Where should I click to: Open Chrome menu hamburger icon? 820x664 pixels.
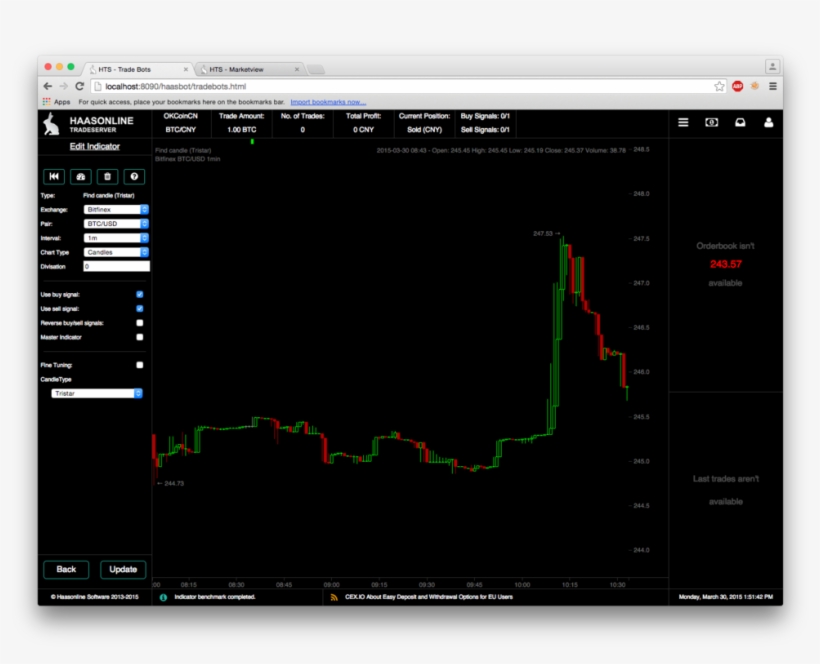point(772,86)
